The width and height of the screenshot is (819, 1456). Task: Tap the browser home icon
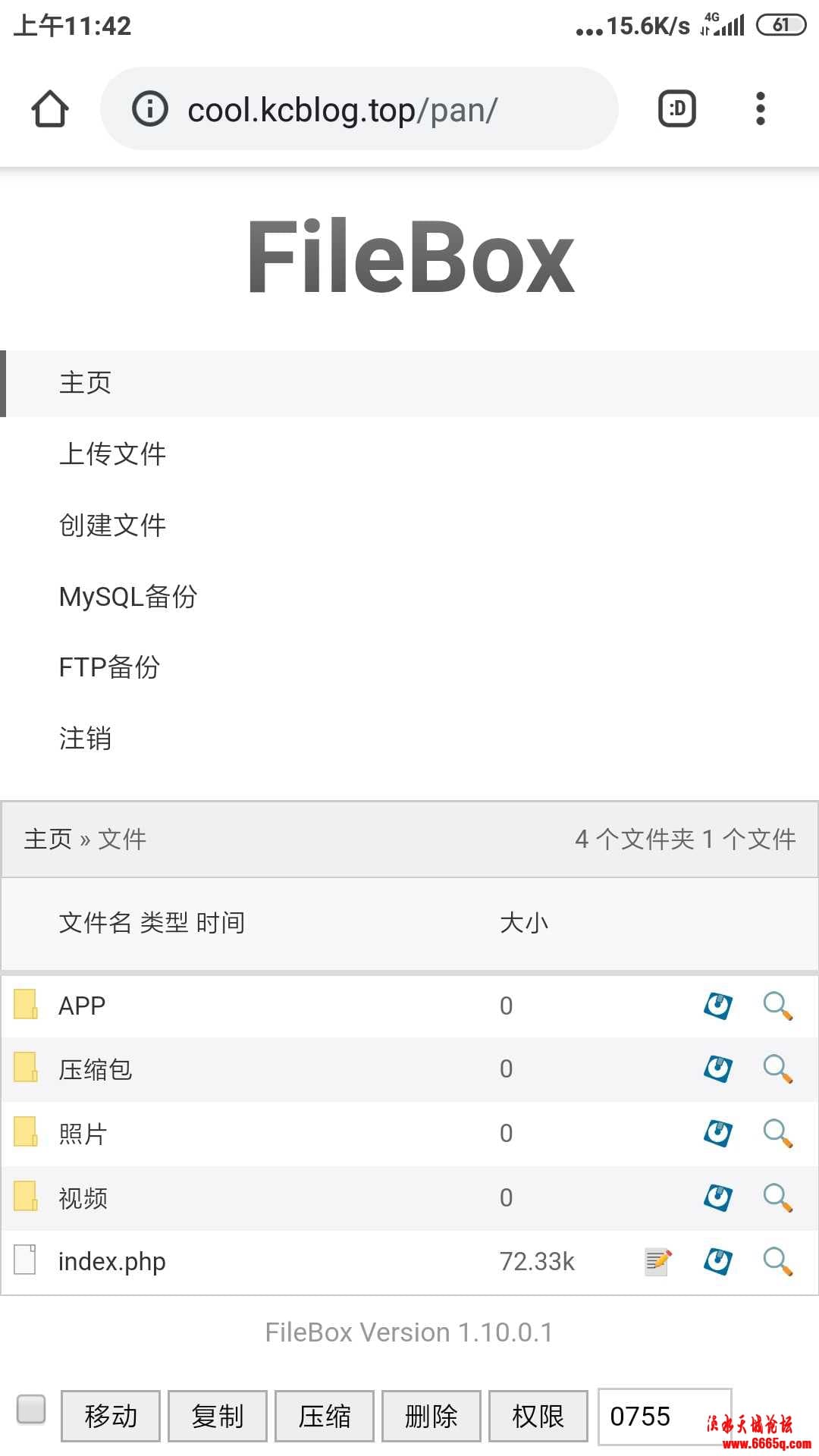coord(50,109)
